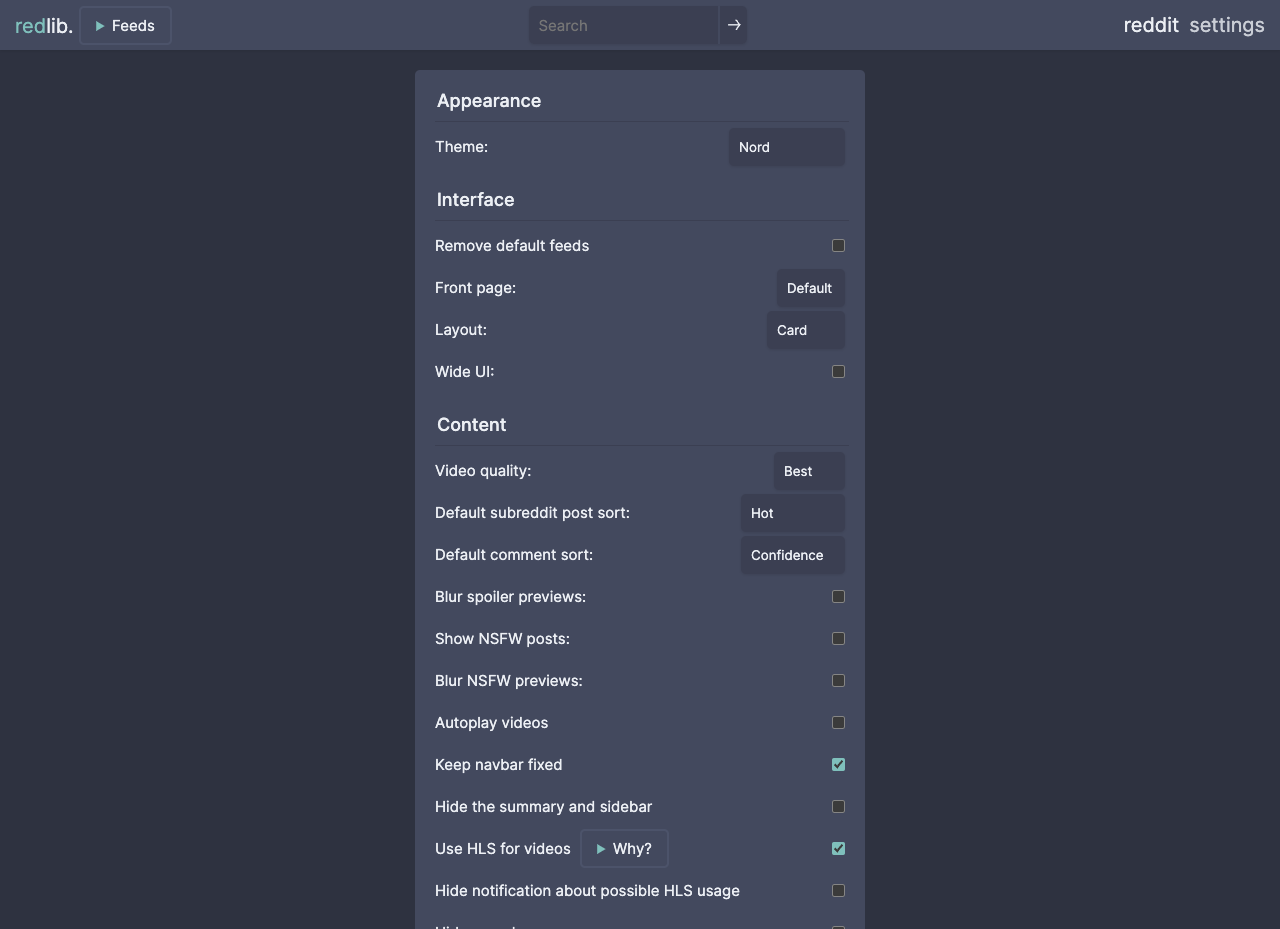Enable the Wide UI checkbox

tap(838, 371)
